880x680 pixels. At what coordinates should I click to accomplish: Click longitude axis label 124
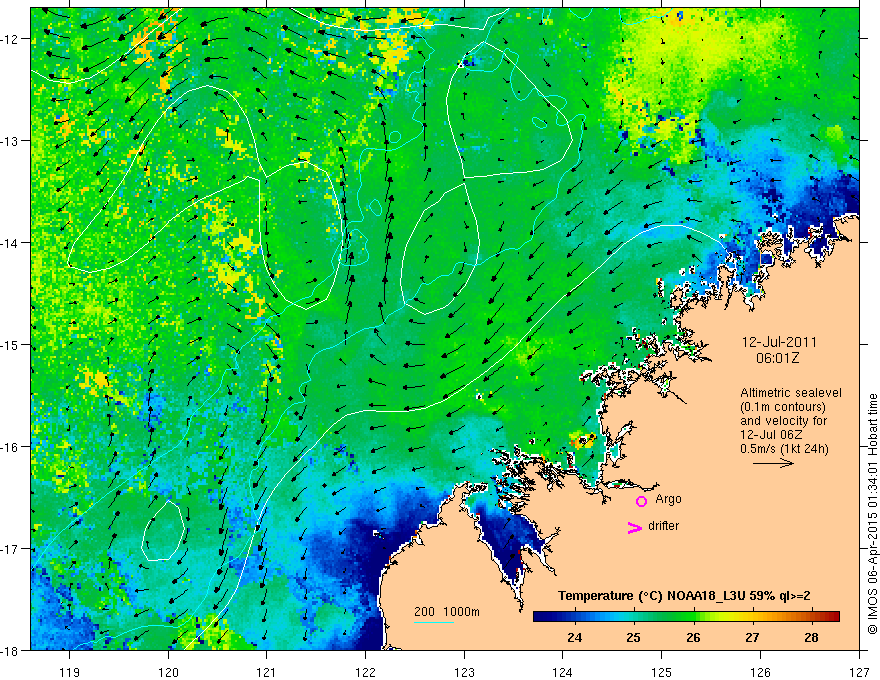pyautogui.click(x=563, y=672)
